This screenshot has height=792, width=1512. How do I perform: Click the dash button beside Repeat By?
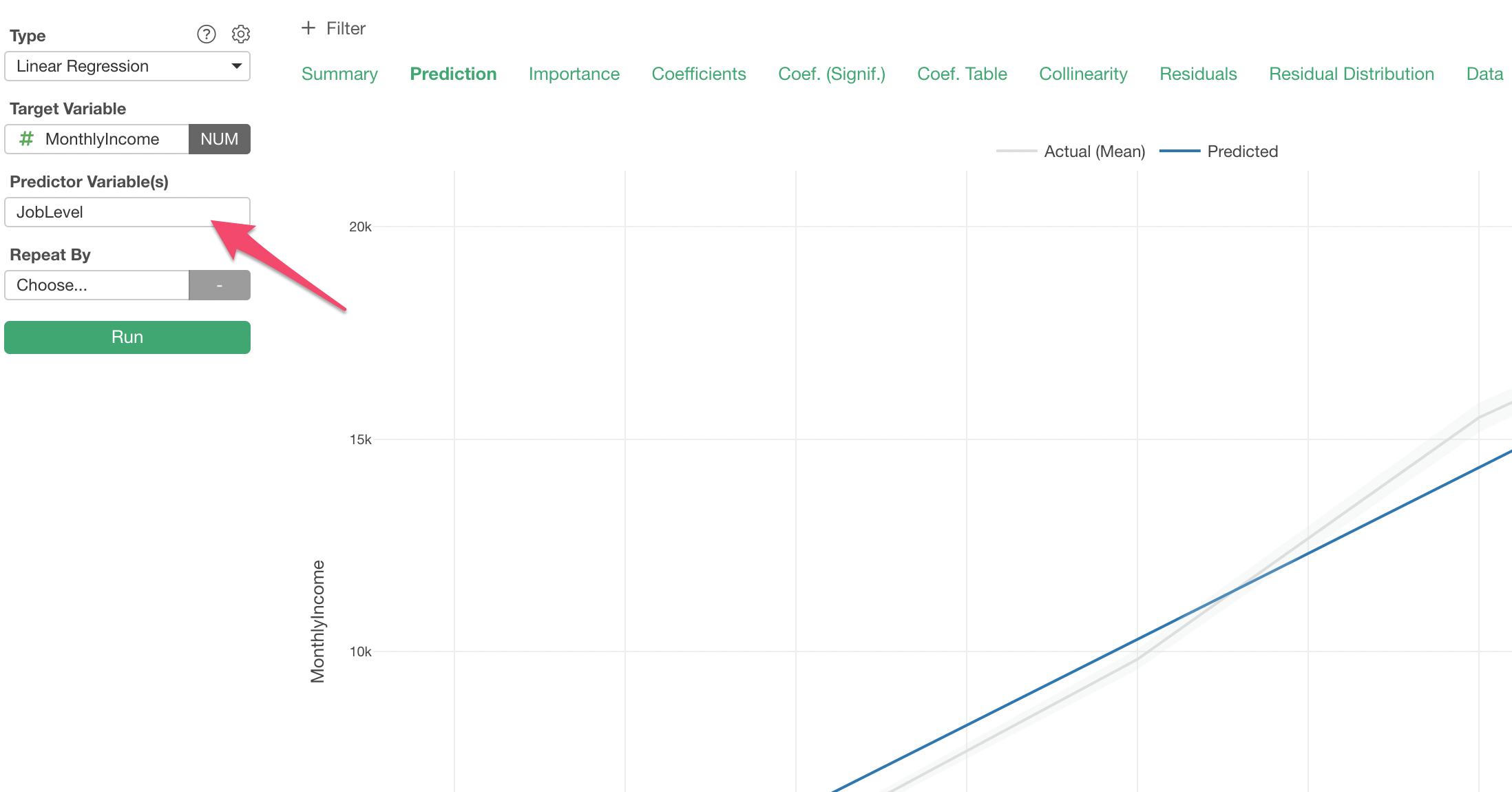click(x=219, y=285)
